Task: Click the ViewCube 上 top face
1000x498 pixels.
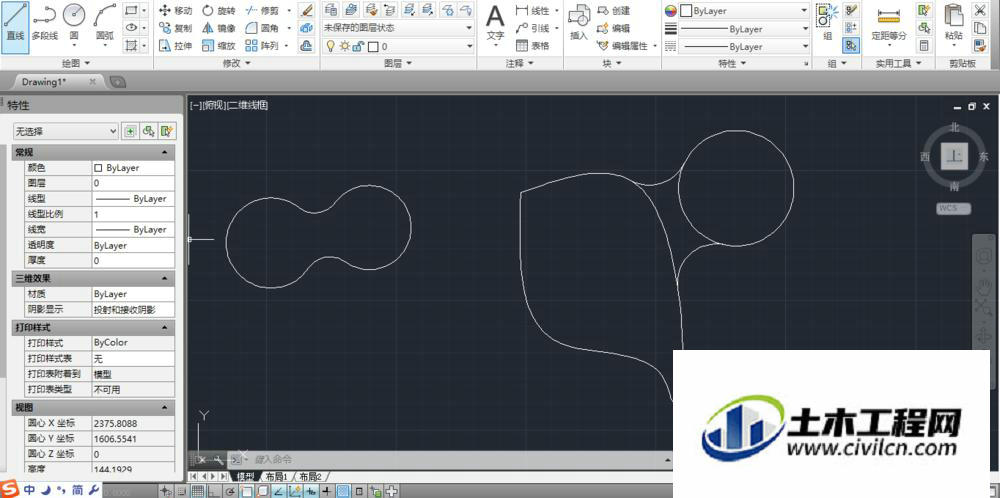Action: click(x=954, y=156)
